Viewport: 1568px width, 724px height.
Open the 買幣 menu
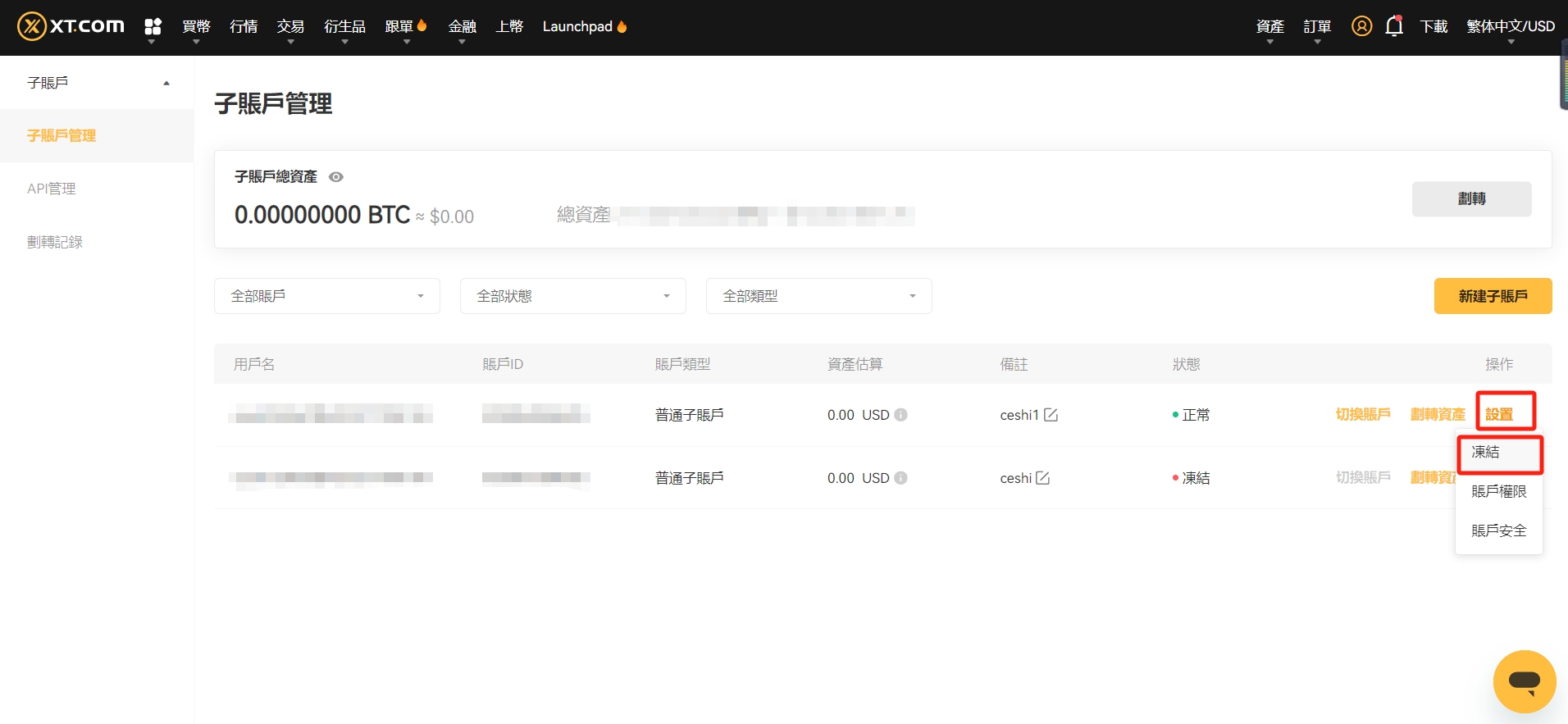(x=196, y=26)
